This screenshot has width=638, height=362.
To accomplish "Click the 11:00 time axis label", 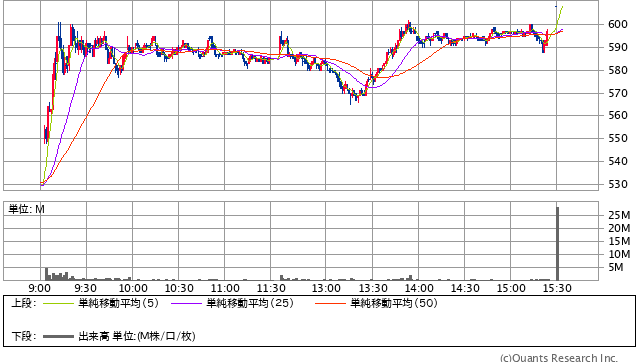I will click(x=225, y=288).
